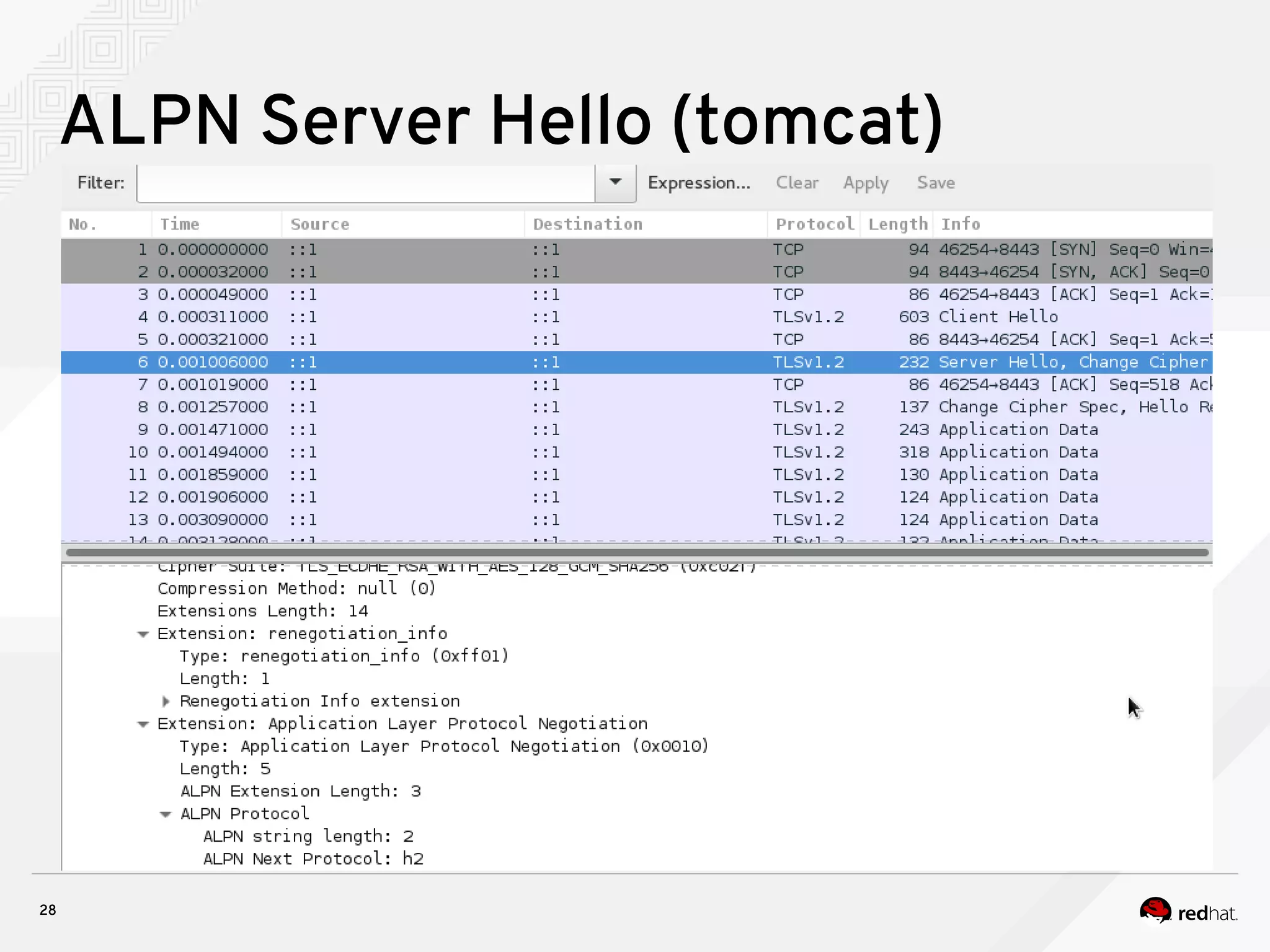The width and height of the screenshot is (1270, 952).
Task: Select packet 11 Application Data length 130
Action: (x=637, y=475)
